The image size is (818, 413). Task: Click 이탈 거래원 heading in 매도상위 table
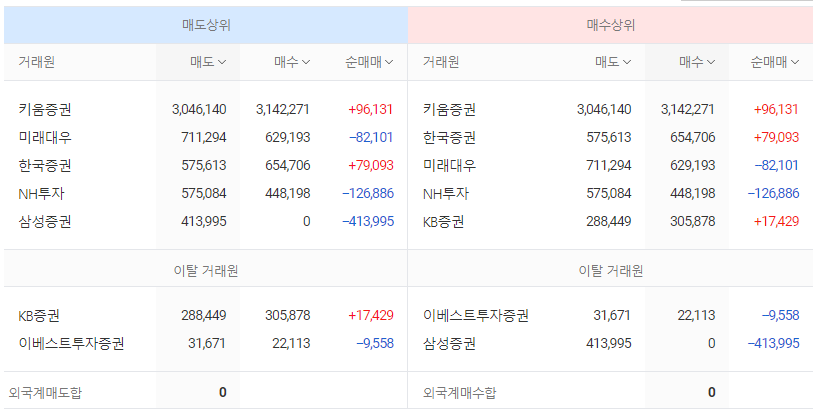[x=206, y=271]
